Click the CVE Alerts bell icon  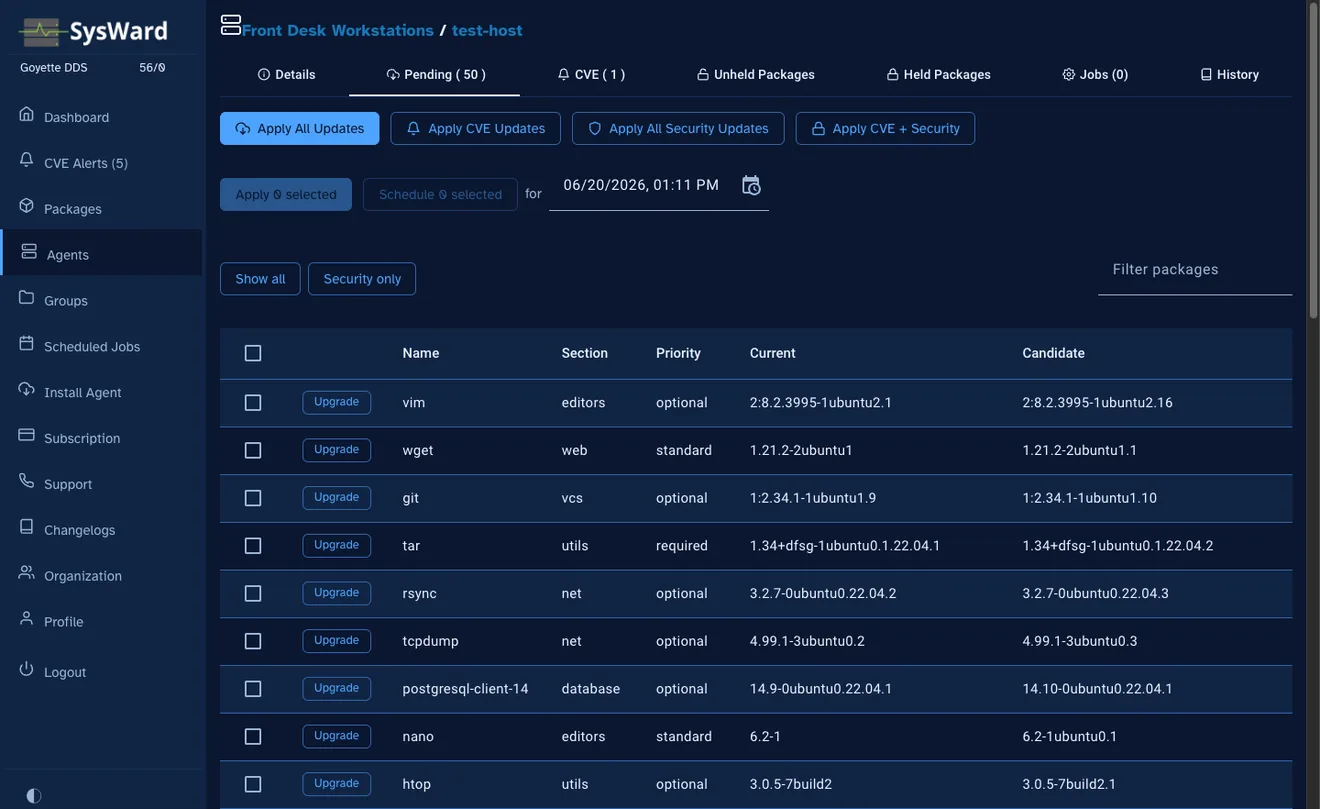(26, 160)
